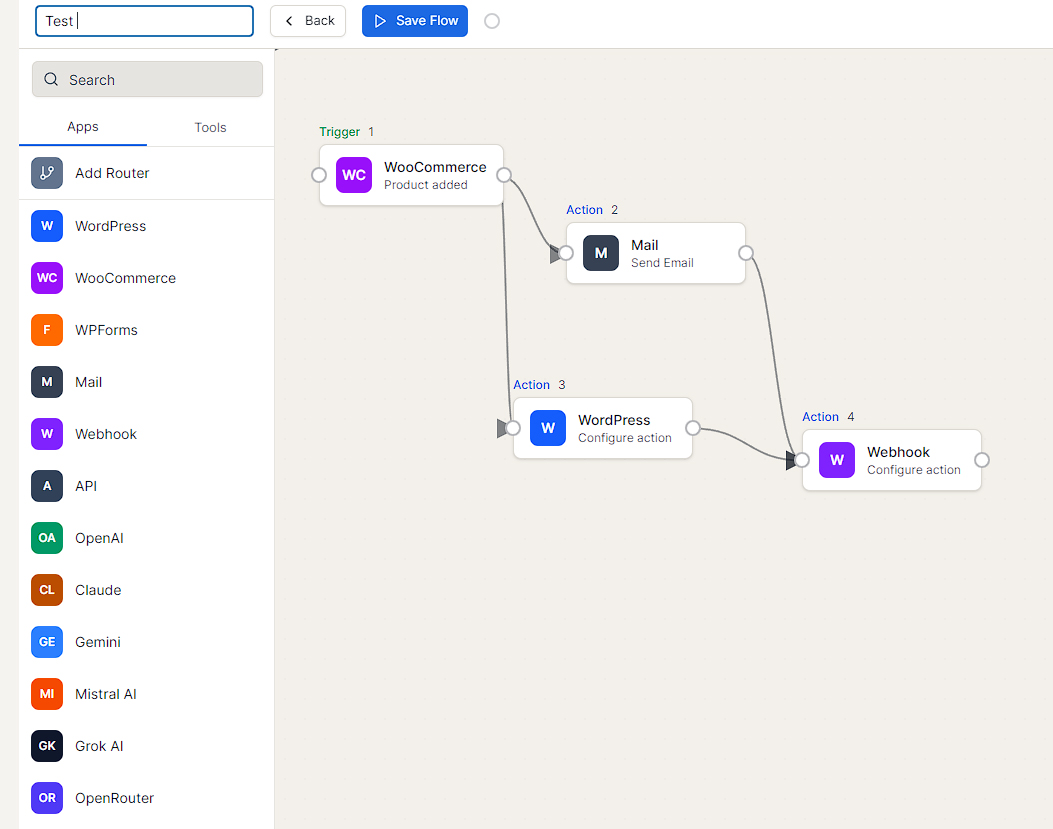The width and height of the screenshot is (1053, 829).
Task: Open the Mail Send Email node
Action: pos(656,253)
